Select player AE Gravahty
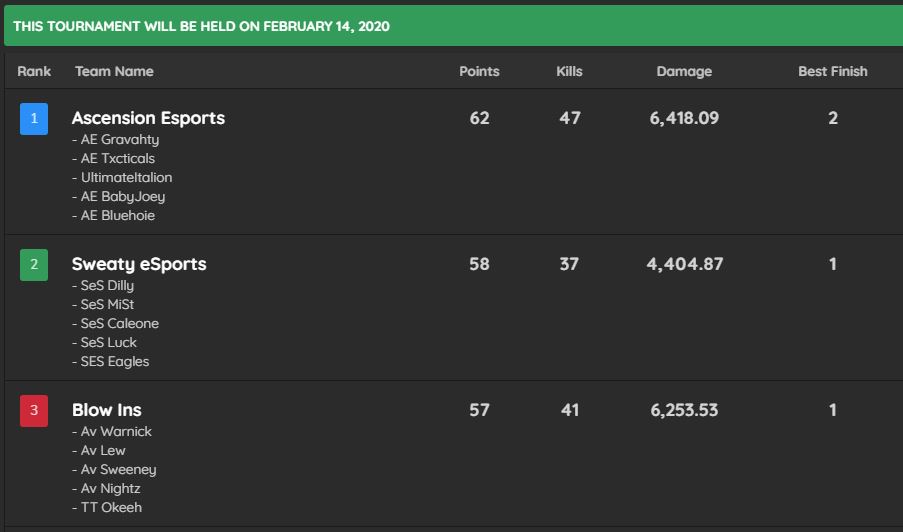This screenshot has height=532, width=903. pyautogui.click(x=119, y=140)
